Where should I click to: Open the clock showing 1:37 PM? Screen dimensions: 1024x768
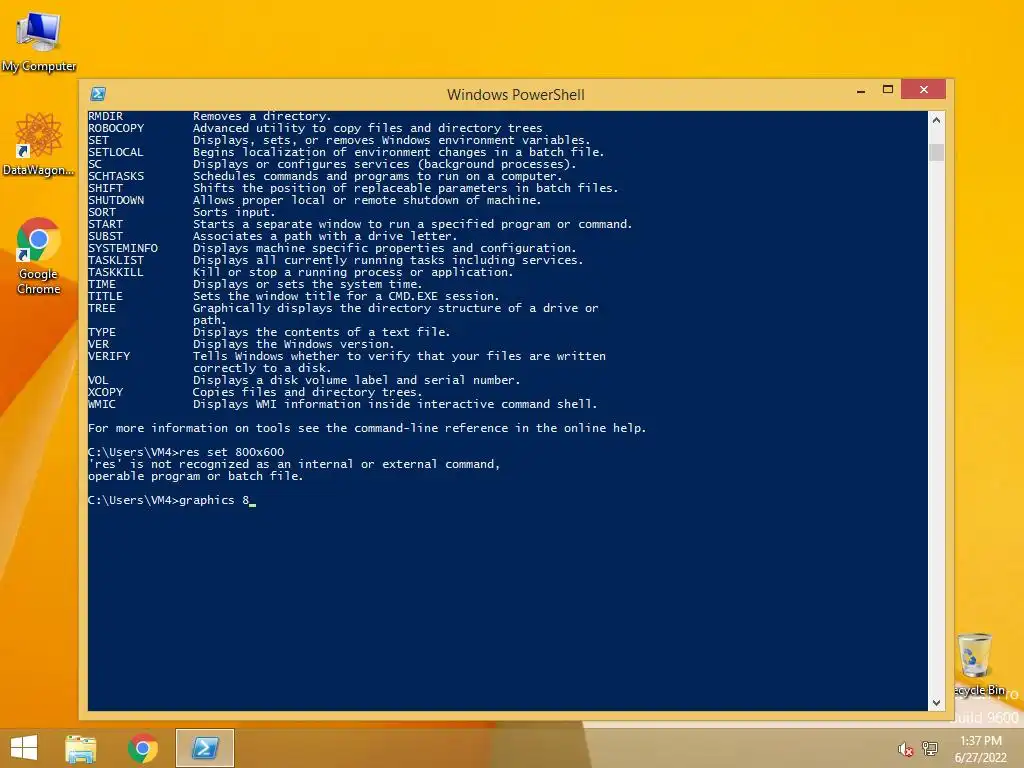tap(980, 749)
